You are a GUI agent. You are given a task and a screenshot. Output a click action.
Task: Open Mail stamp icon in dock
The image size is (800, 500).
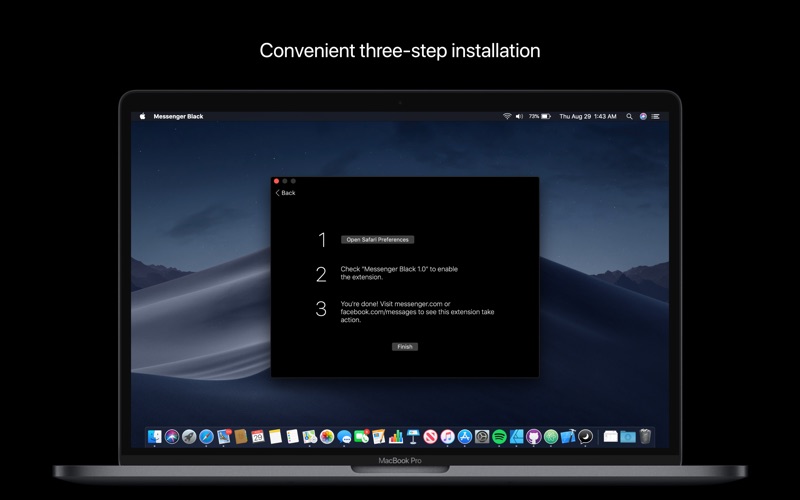[223, 437]
